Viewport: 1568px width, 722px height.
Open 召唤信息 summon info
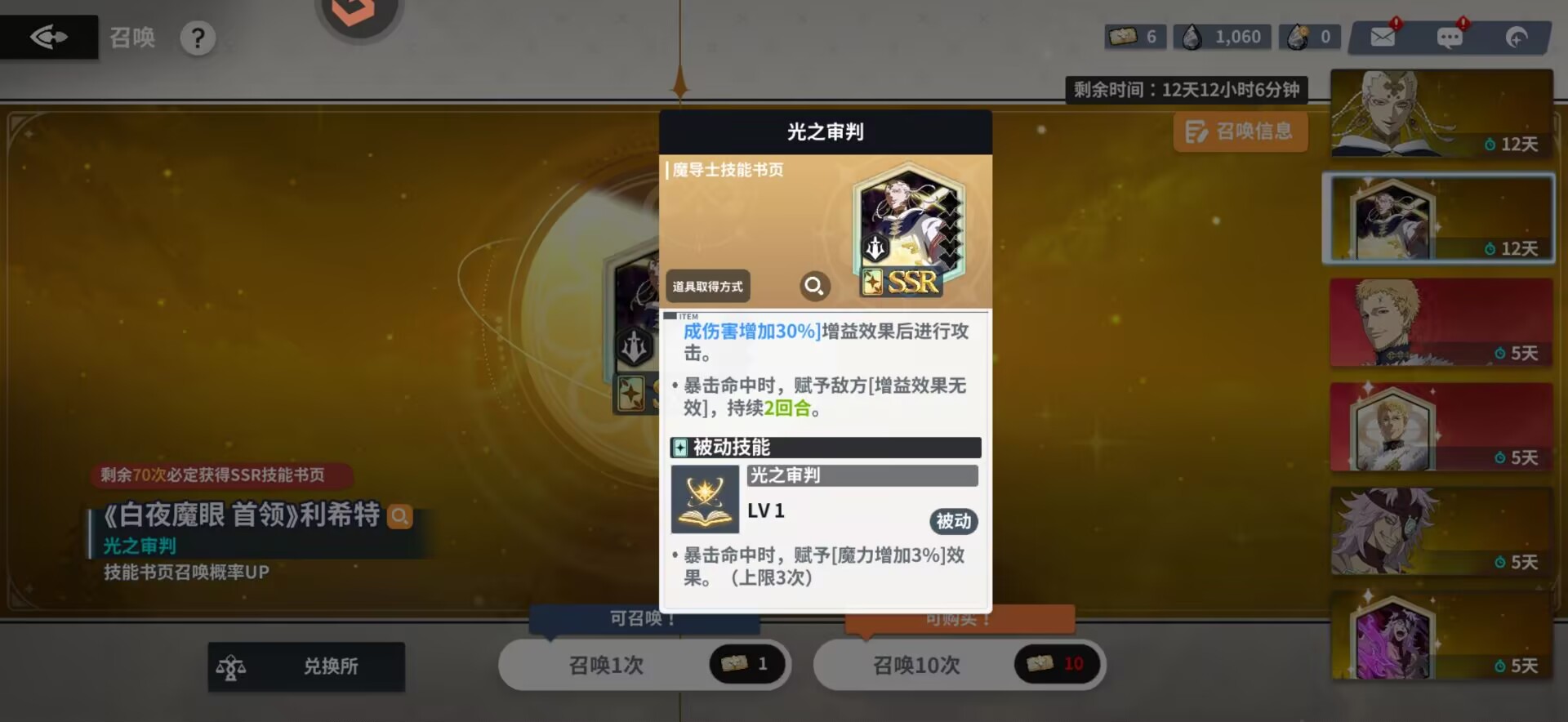click(x=1241, y=131)
